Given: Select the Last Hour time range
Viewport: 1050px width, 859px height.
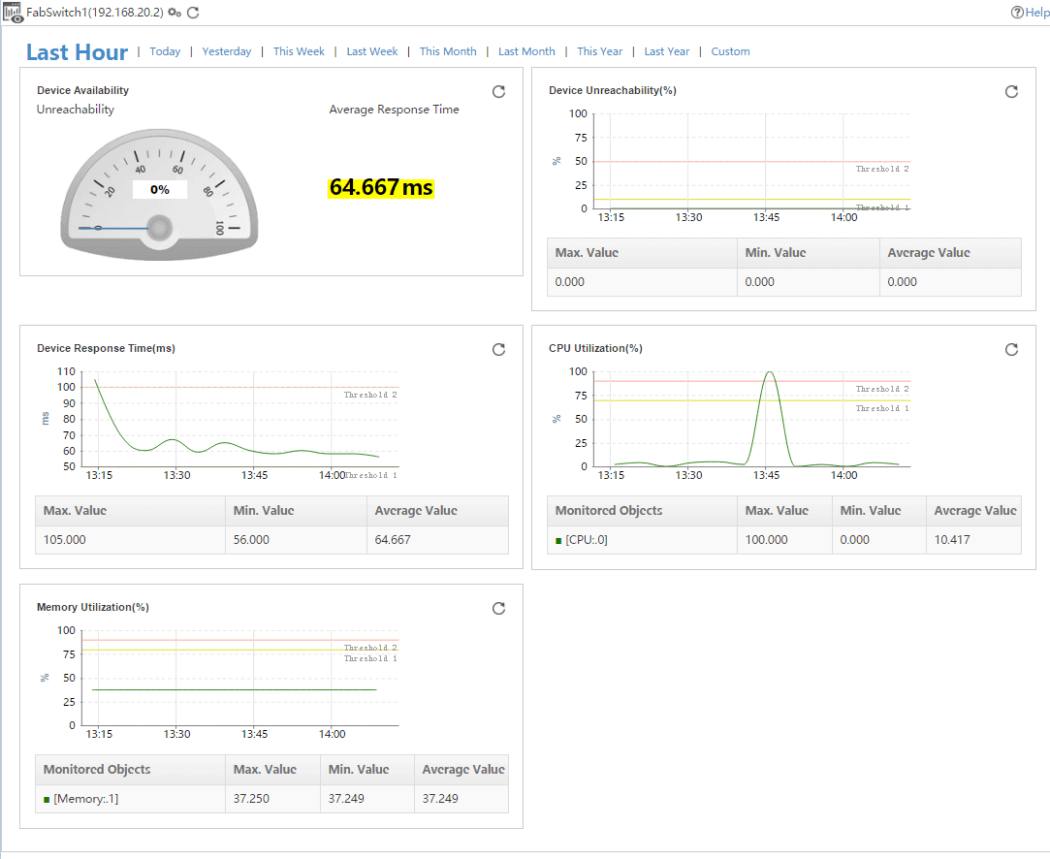Looking at the screenshot, I should tap(77, 52).
